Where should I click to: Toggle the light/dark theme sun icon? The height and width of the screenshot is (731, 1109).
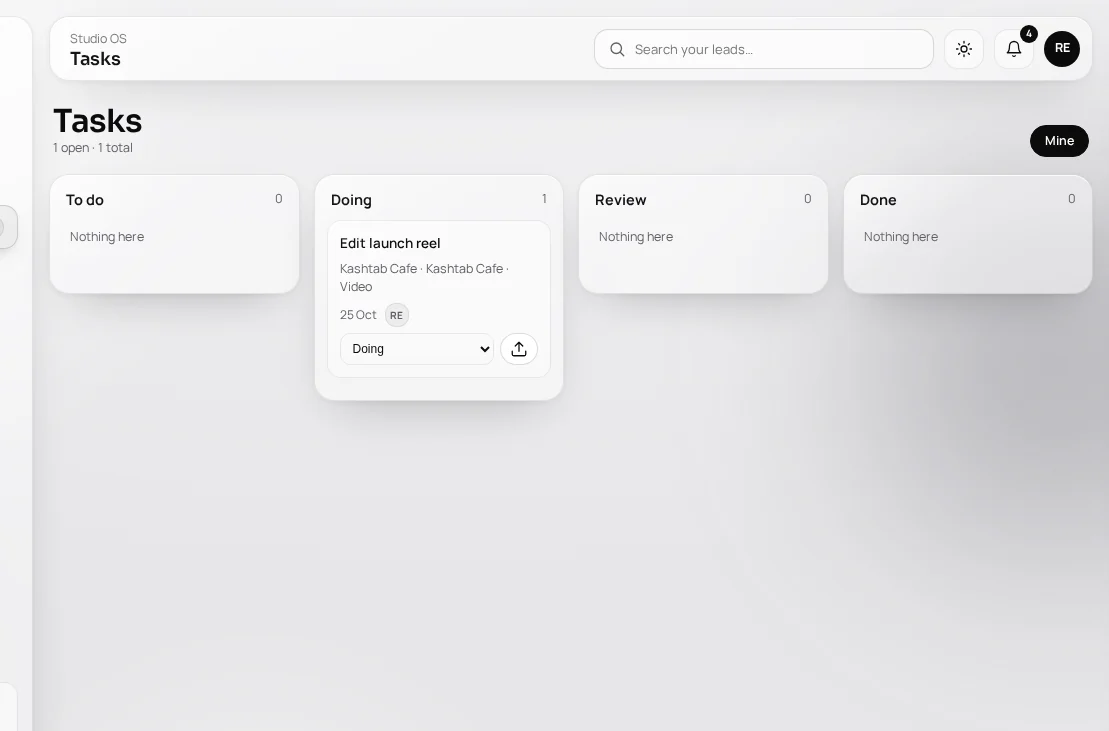963,49
